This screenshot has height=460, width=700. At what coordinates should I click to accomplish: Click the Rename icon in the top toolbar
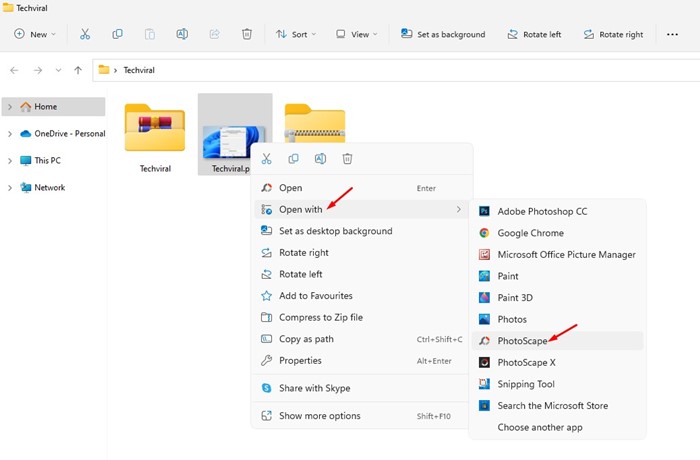pyautogui.click(x=182, y=34)
